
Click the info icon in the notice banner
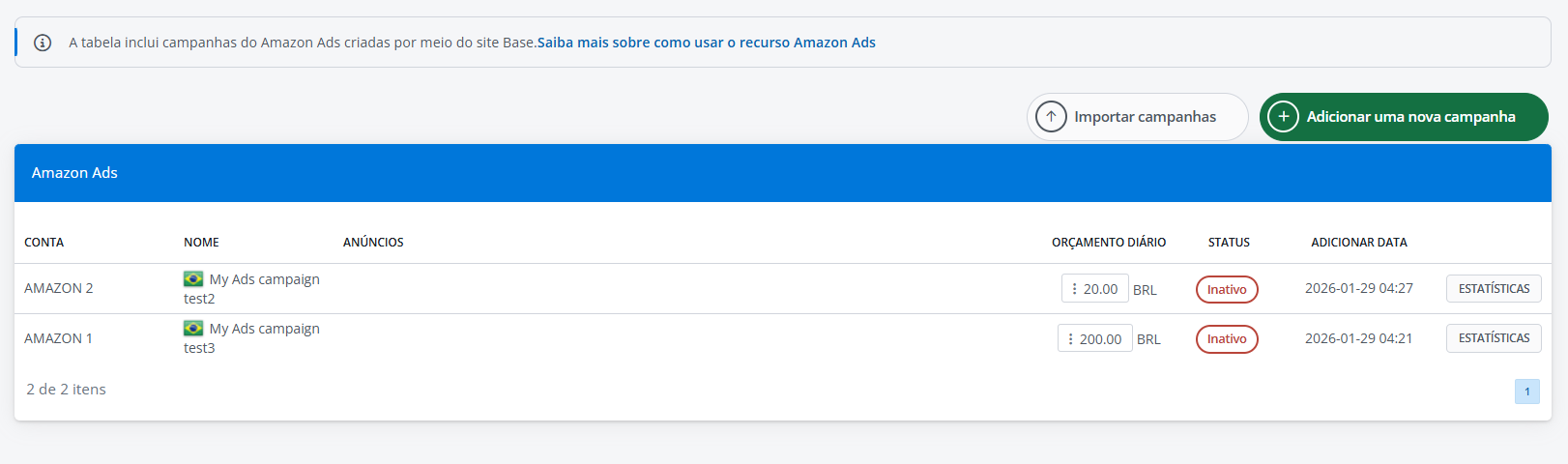(x=43, y=43)
